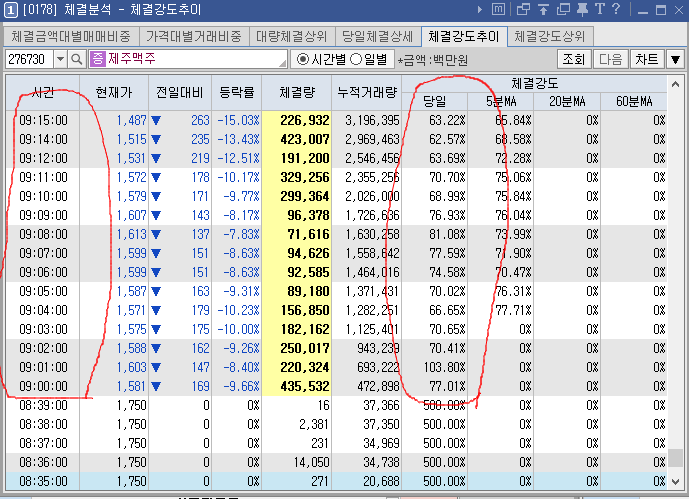689x499 pixels.
Task: Click the duplicate window icon in title bar
Action: tap(561, 10)
